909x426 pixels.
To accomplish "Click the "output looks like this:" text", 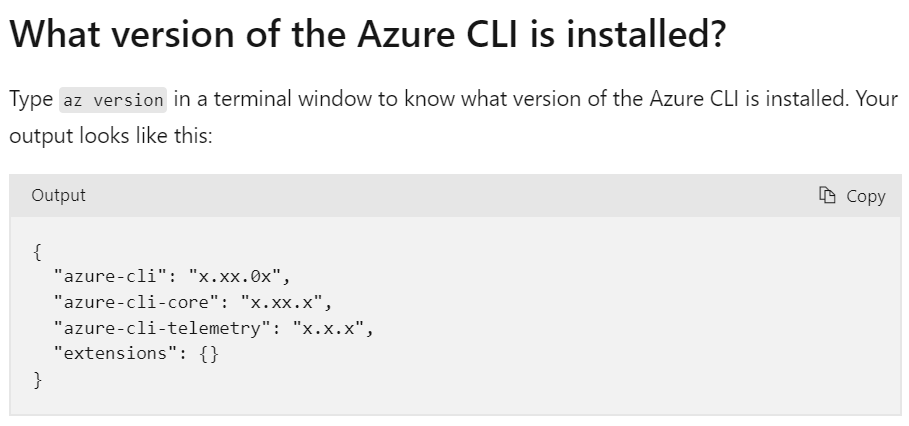I will tap(110, 137).
